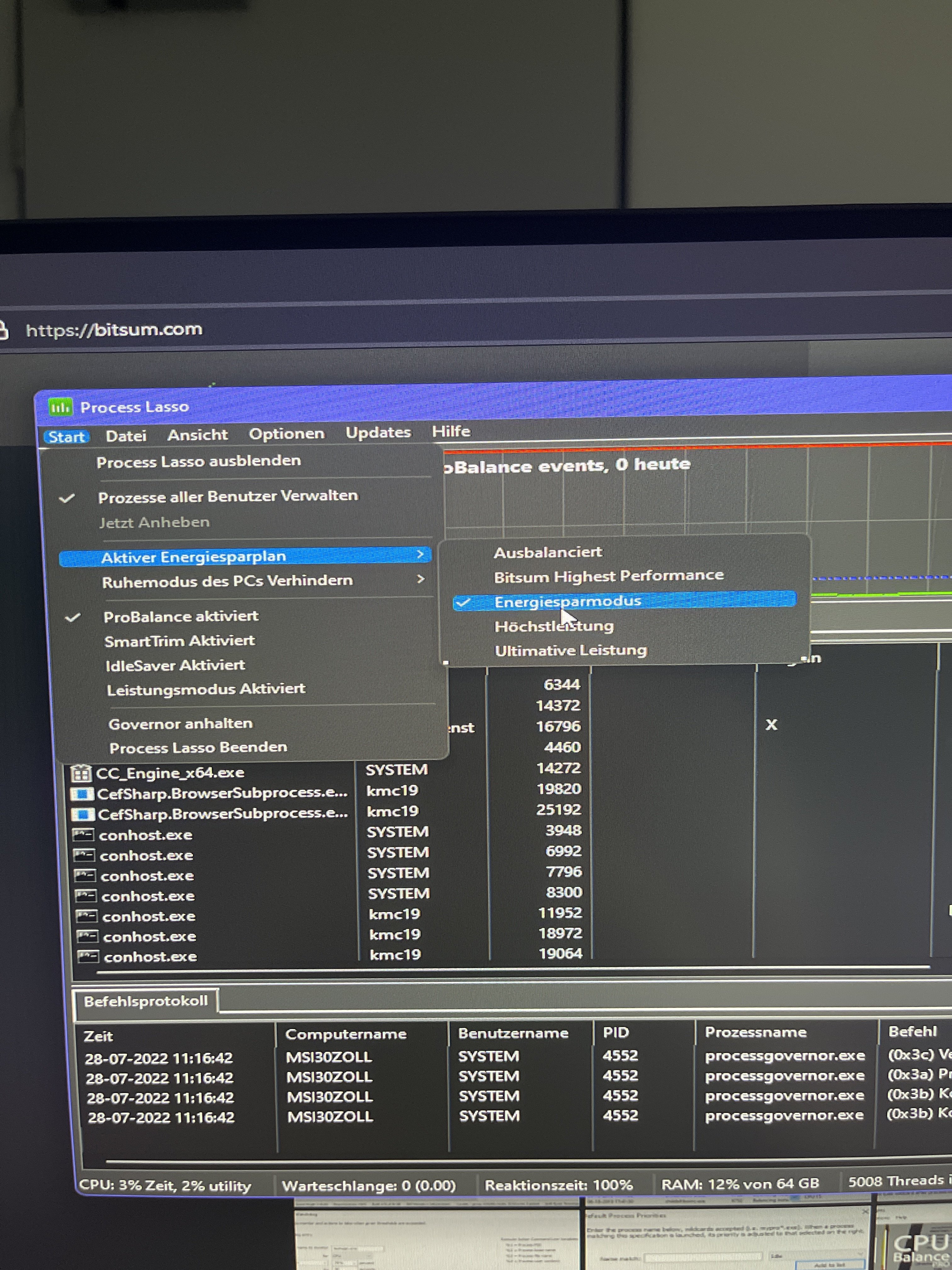This screenshot has width=952, height=1270.
Task: Click Governor anhalten entry
Action: 180,724
